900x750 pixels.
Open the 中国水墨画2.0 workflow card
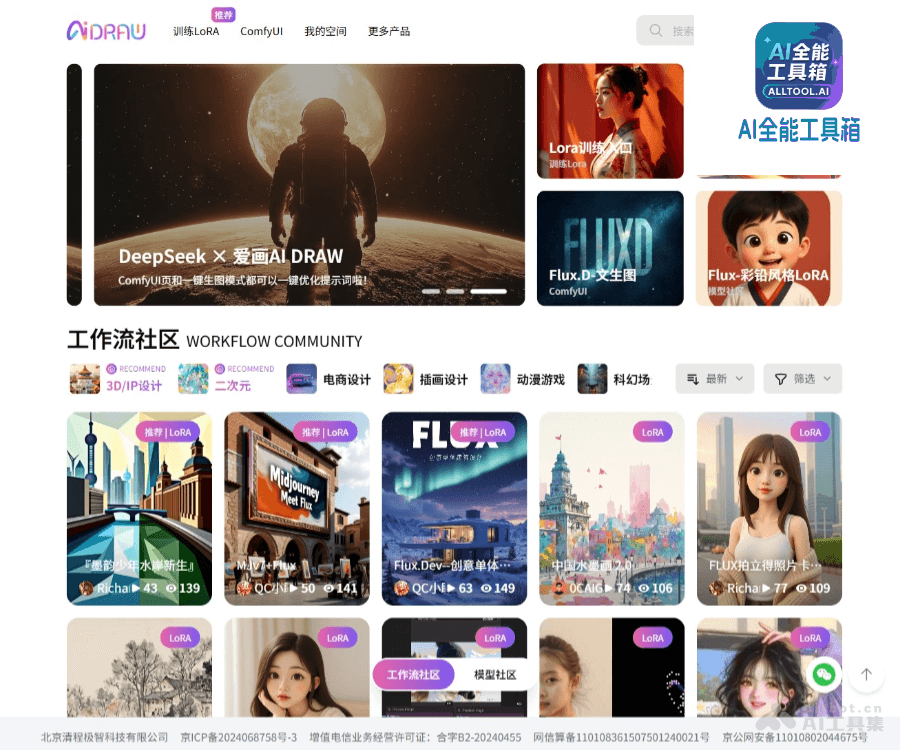(x=612, y=508)
